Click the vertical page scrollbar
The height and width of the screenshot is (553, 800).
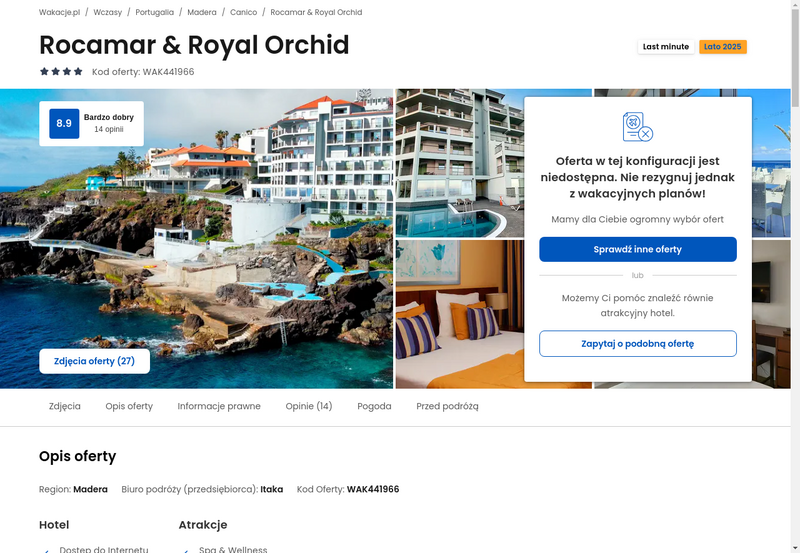(795, 276)
